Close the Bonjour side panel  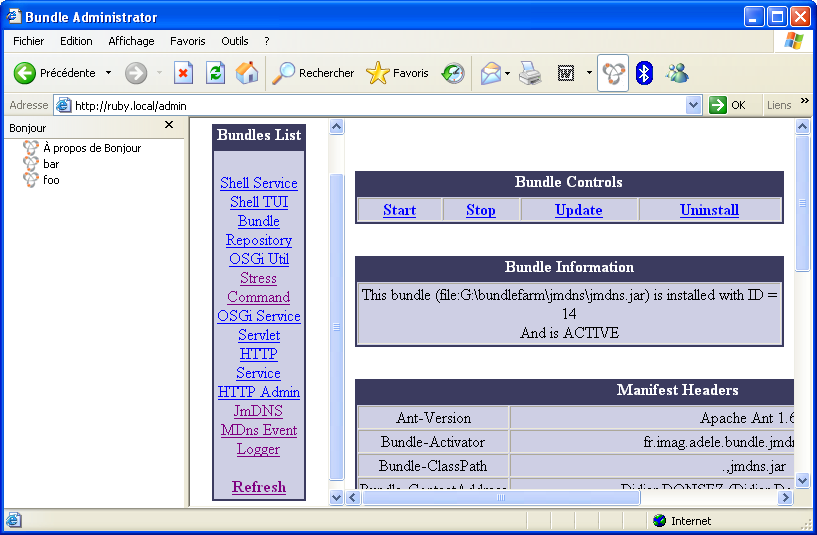[x=169, y=125]
